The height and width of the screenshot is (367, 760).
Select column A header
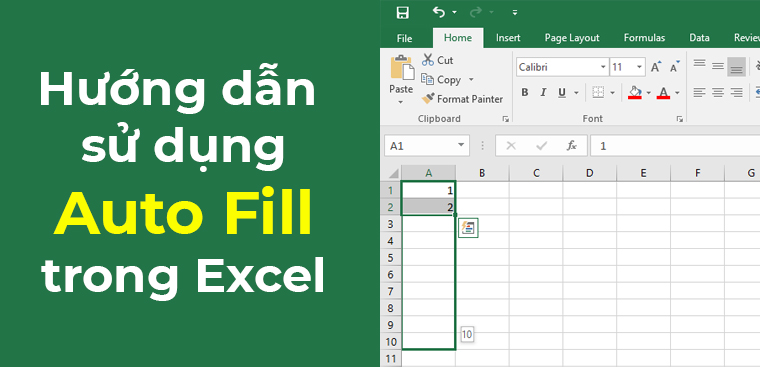coord(428,173)
